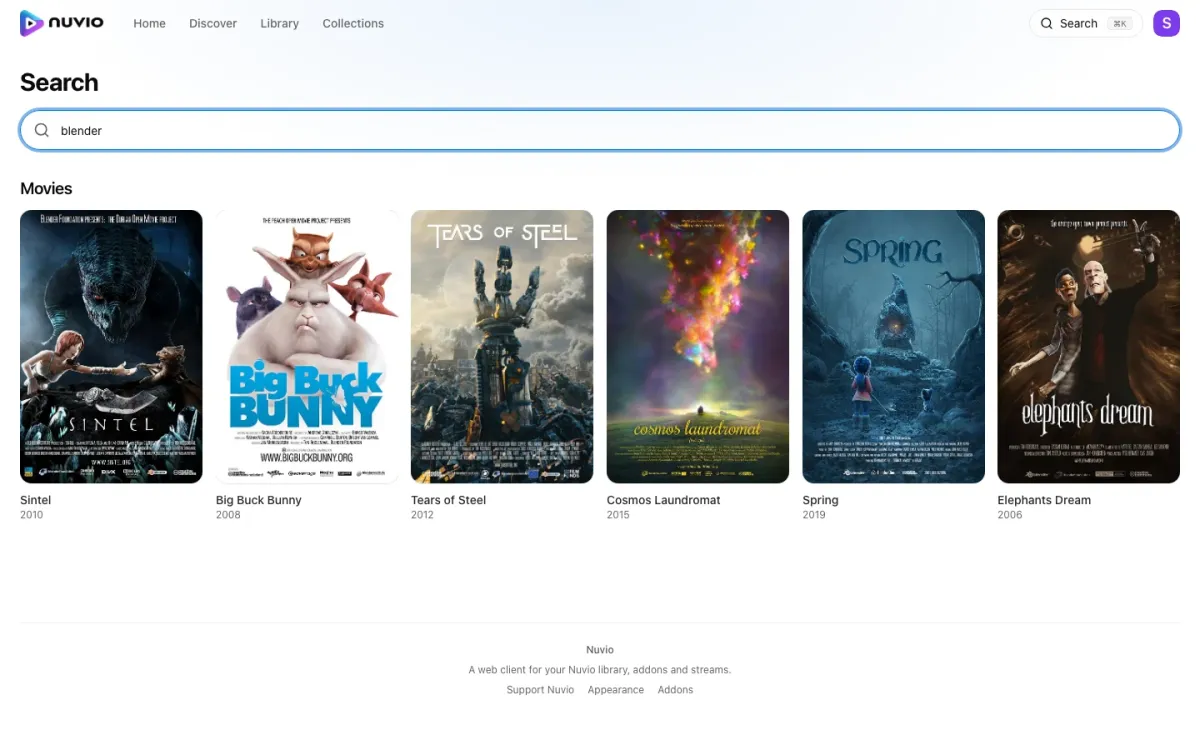Viewport: 1200px width, 750px height.
Task: Open the Discover page
Action: [x=213, y=23]
